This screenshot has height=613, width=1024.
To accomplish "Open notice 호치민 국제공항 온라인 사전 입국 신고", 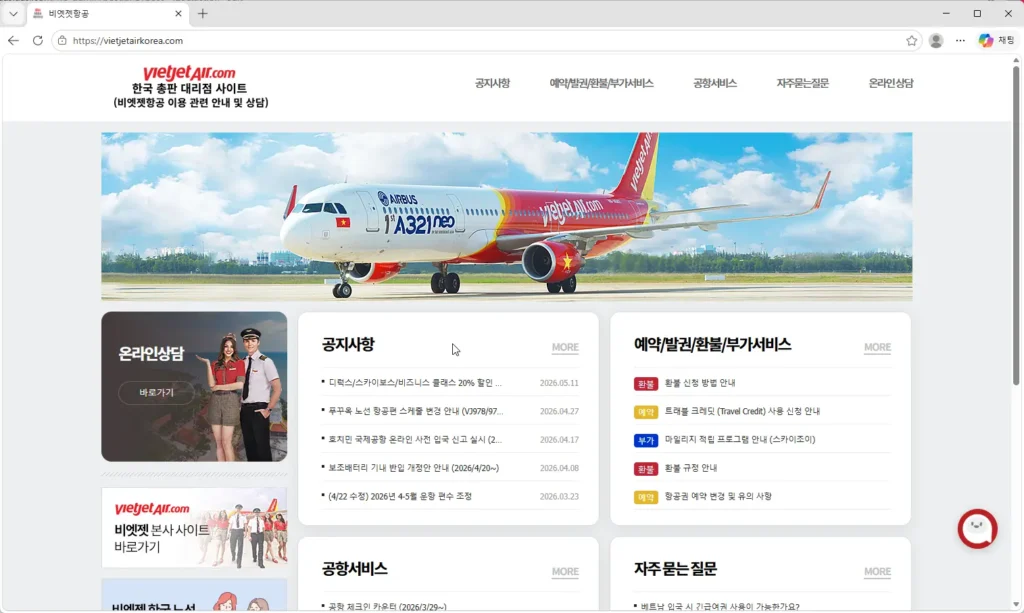I will pos(415,439).
